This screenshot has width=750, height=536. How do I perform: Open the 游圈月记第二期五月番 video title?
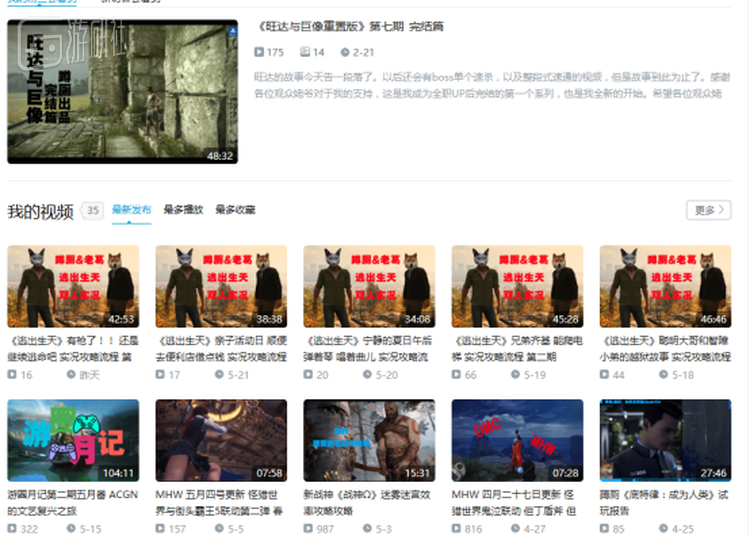point(73,503)
